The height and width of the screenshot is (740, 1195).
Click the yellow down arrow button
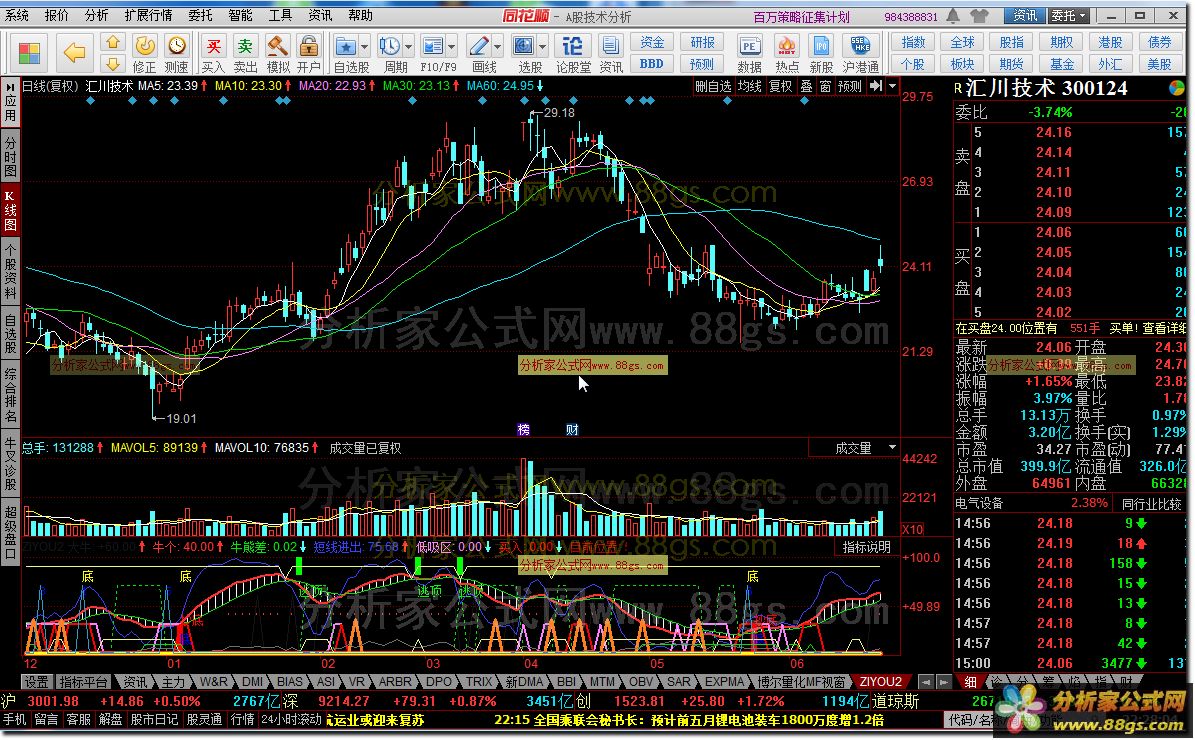click(113, 64)
